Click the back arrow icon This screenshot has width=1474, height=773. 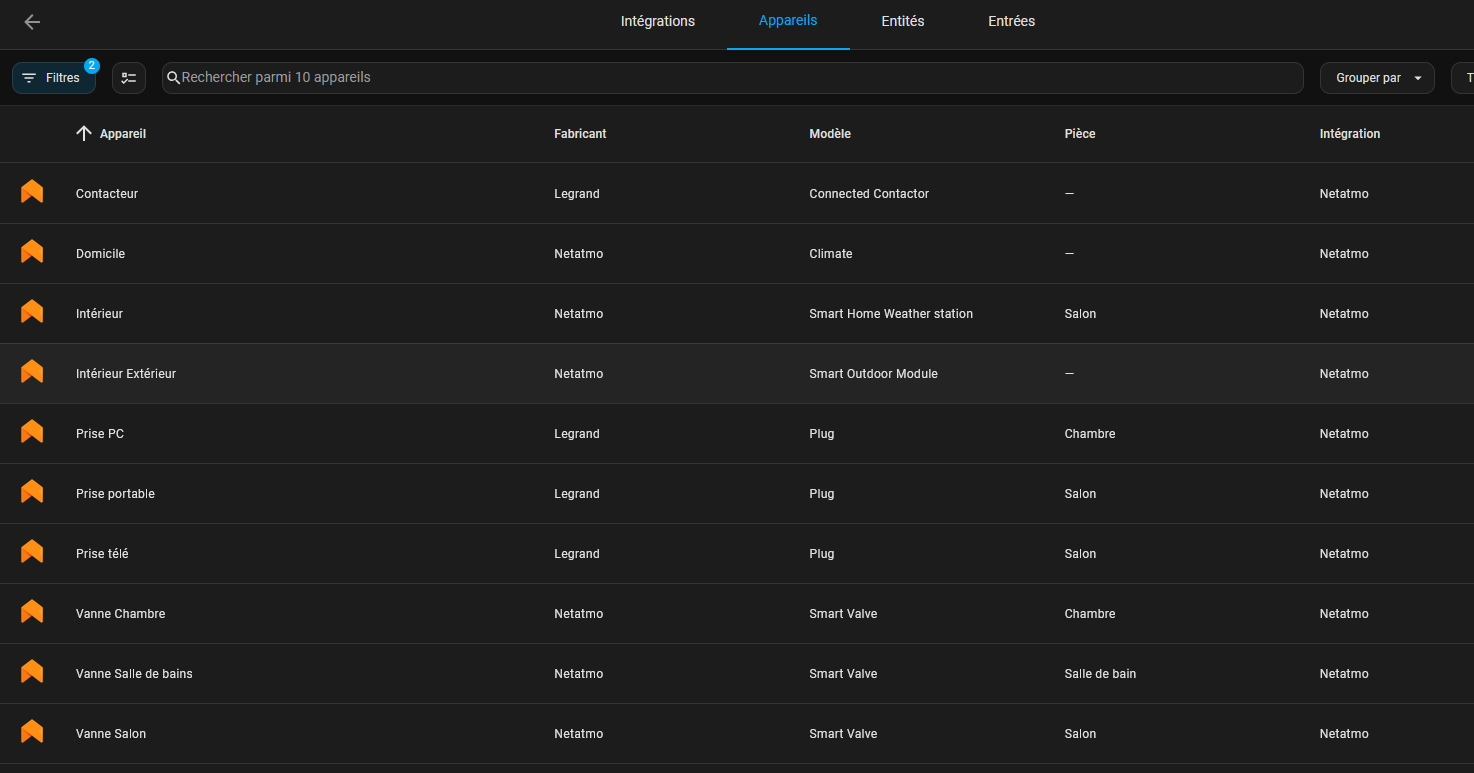tap(32, 22)
